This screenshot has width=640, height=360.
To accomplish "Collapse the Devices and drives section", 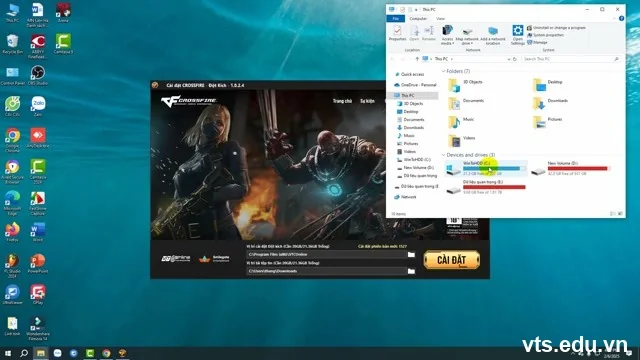I will [x=443, y=155].
